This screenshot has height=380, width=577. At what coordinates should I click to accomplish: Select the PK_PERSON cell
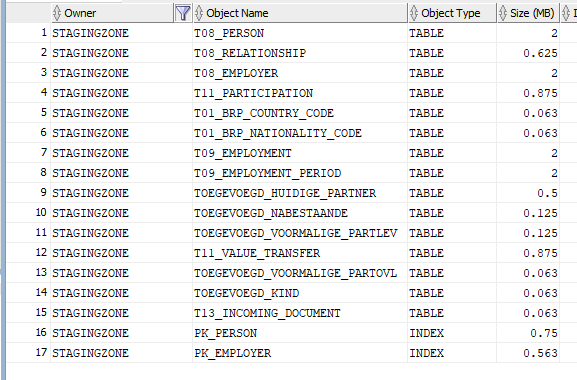pyautogui.click(x=300, y=333)
